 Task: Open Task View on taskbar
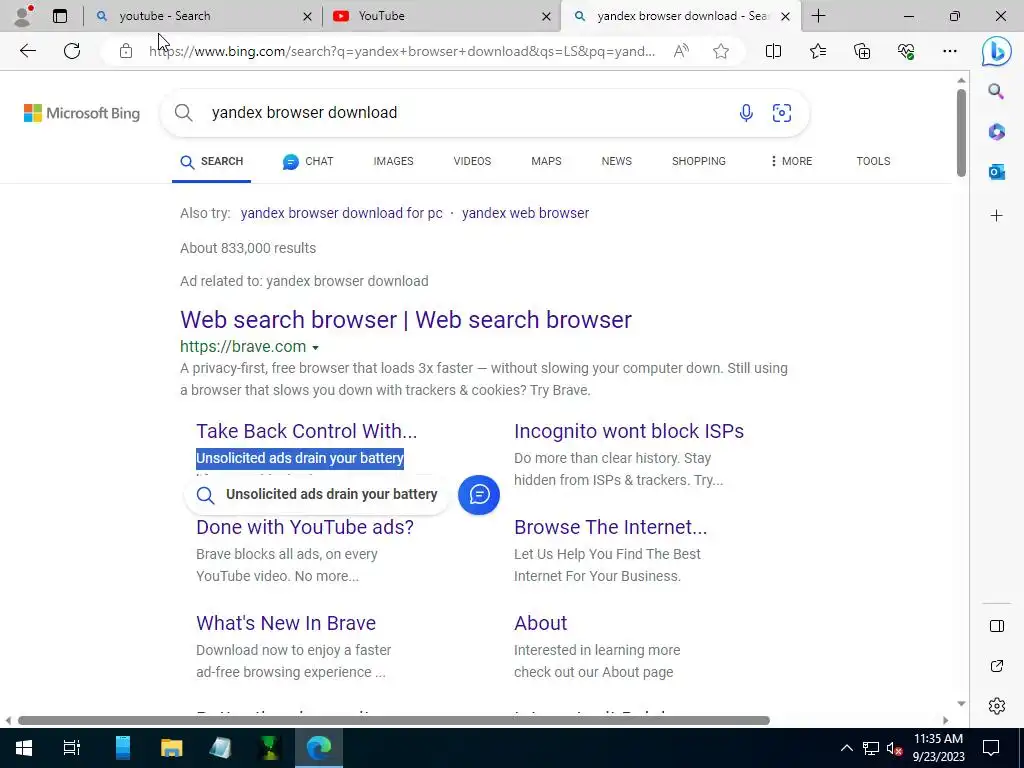71,748
